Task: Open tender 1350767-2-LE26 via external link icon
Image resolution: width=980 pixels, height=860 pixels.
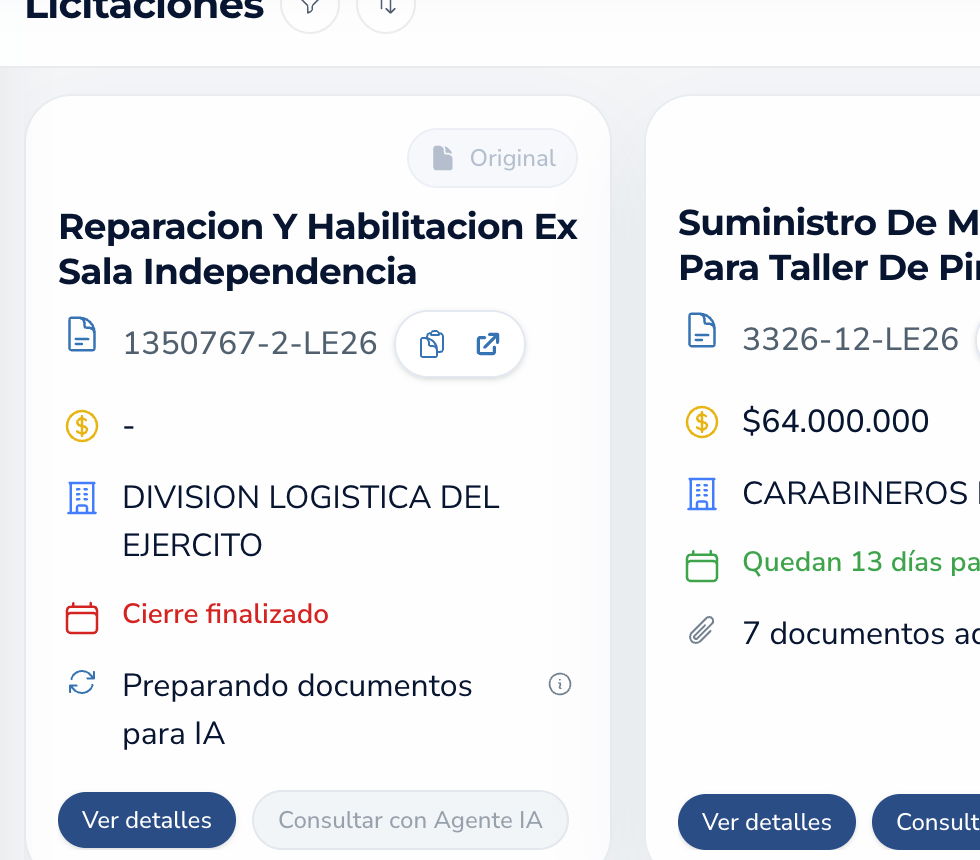Action: pyautogui.click(x=487, y=343)
